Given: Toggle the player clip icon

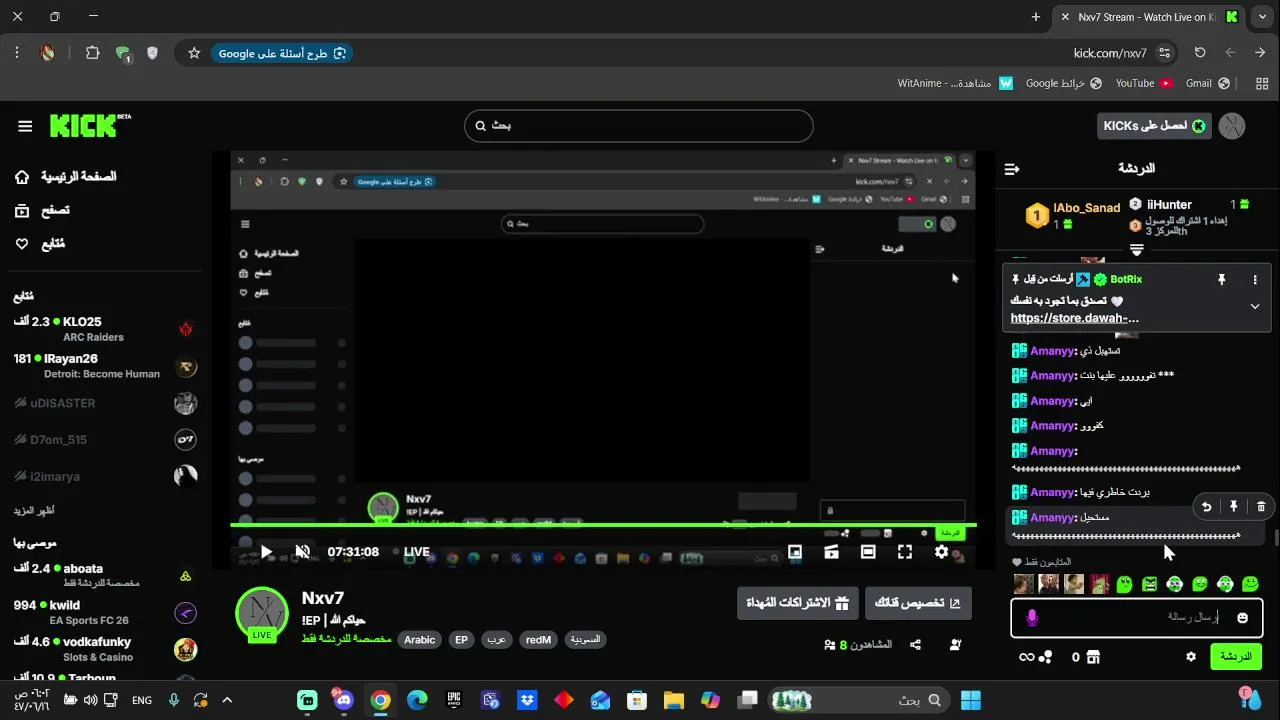Looking at the screenshot, I should (x=831, y=552).
